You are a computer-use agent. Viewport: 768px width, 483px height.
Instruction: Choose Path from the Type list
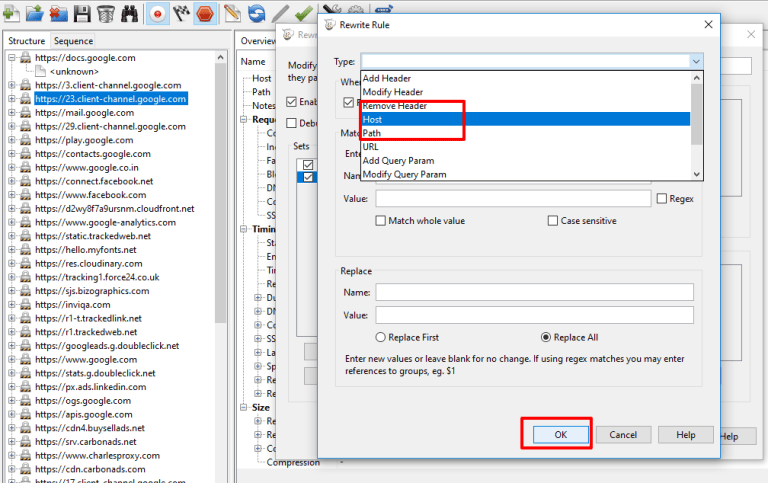click(x=372, y=133)
